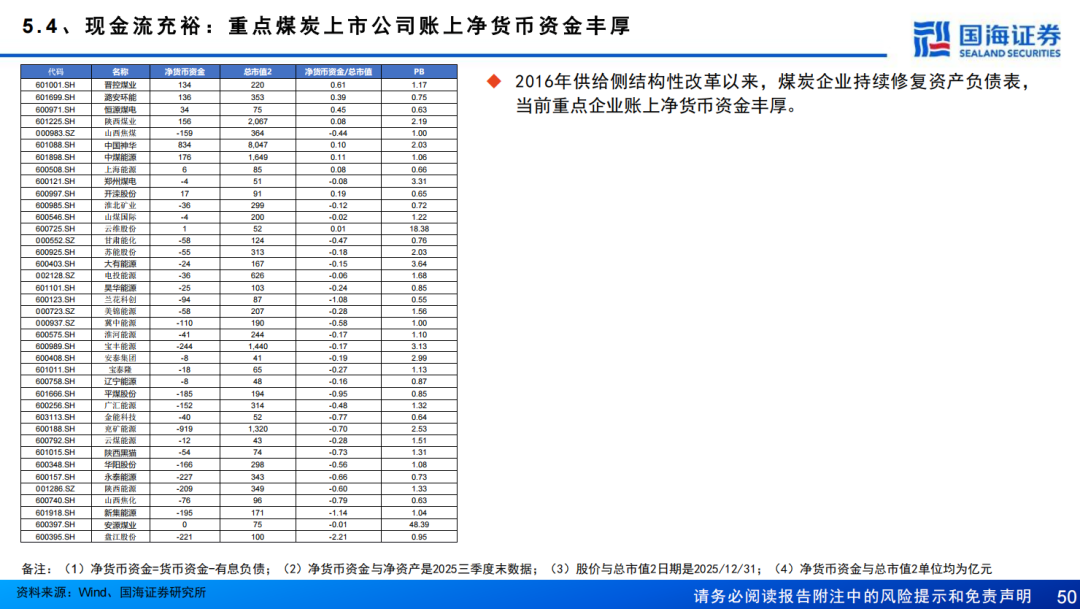The image size is (1080, 609).
Task: Click the 净货币资金 column header
Action: [185, 72]
